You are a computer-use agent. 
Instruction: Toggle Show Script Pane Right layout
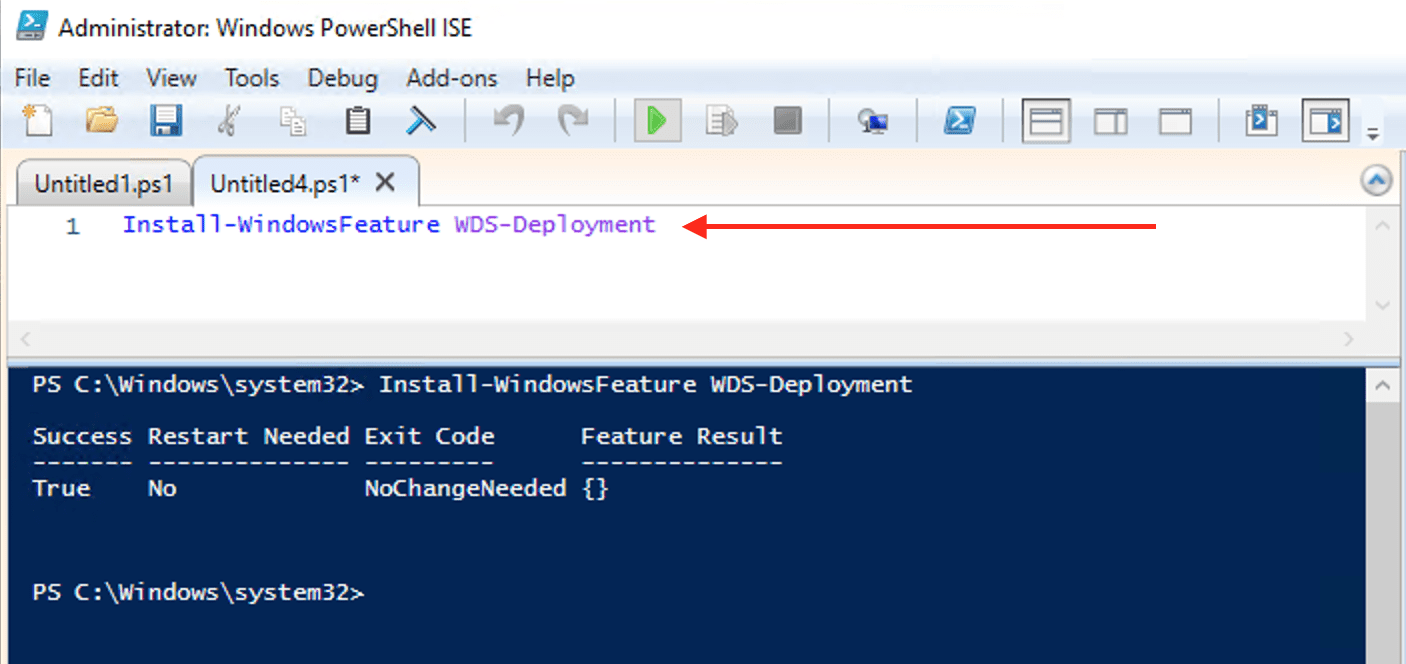(x=1110, y=121)
